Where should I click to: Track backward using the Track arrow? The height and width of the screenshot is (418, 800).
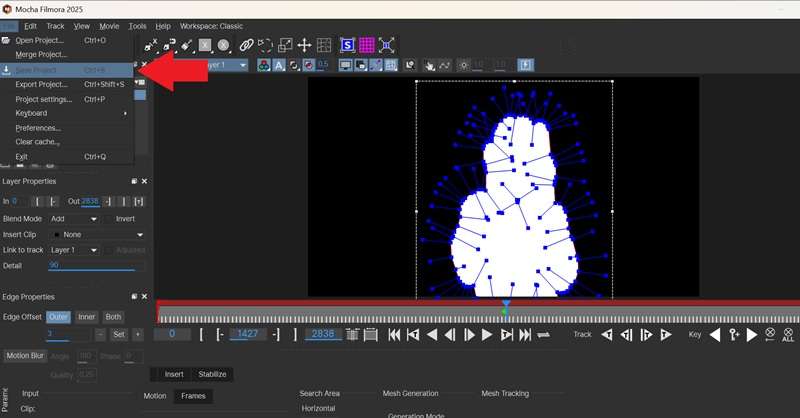click(607, 335)
